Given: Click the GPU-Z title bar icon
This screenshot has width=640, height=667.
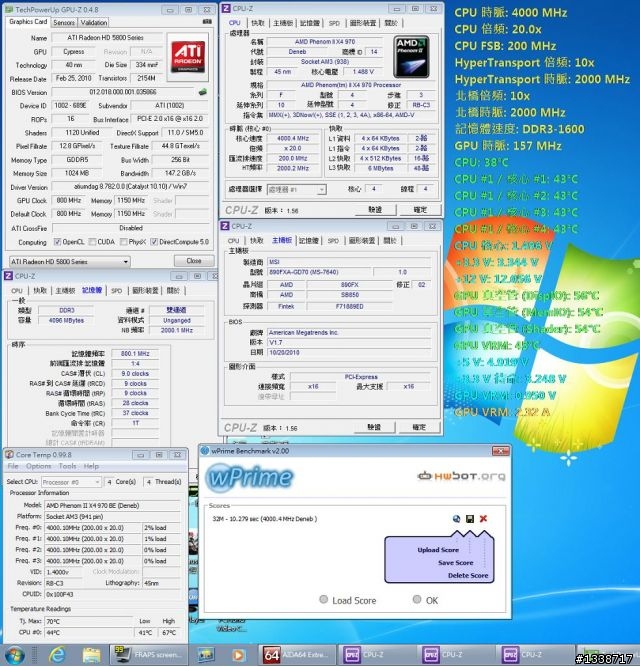Looking at the screenshot, I should [x=9, y=9].
